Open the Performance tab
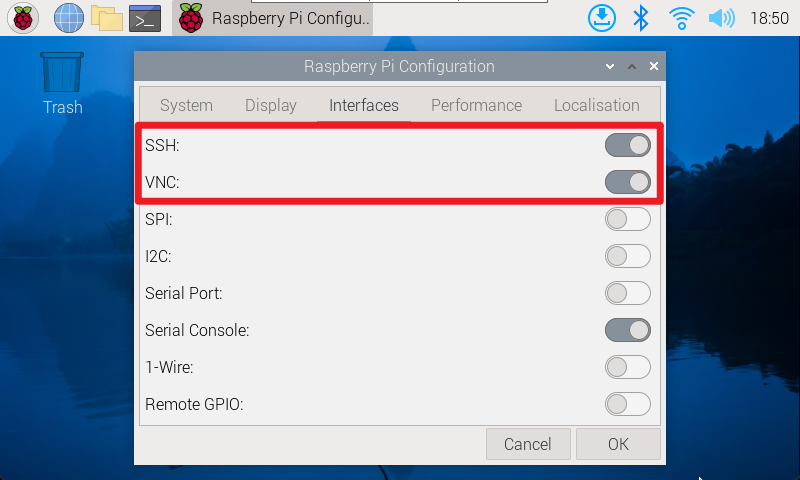The height and width of the screenshot is (480, 800). click(477, 105)
